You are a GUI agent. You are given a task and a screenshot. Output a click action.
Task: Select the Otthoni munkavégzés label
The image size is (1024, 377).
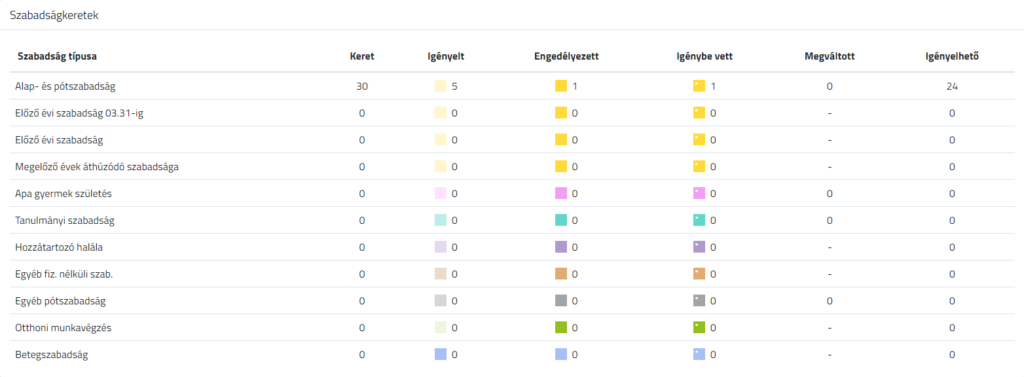[63, 328]
